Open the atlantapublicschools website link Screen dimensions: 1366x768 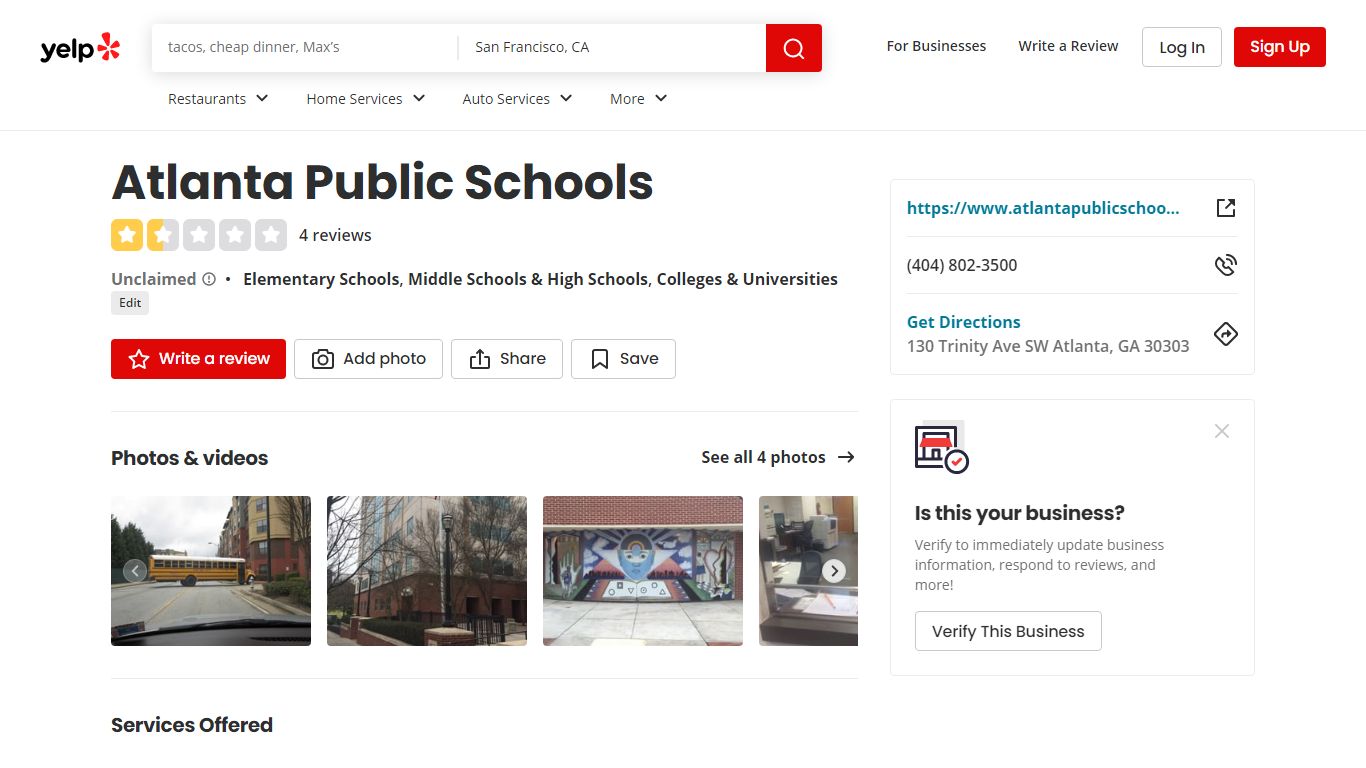1043,208
